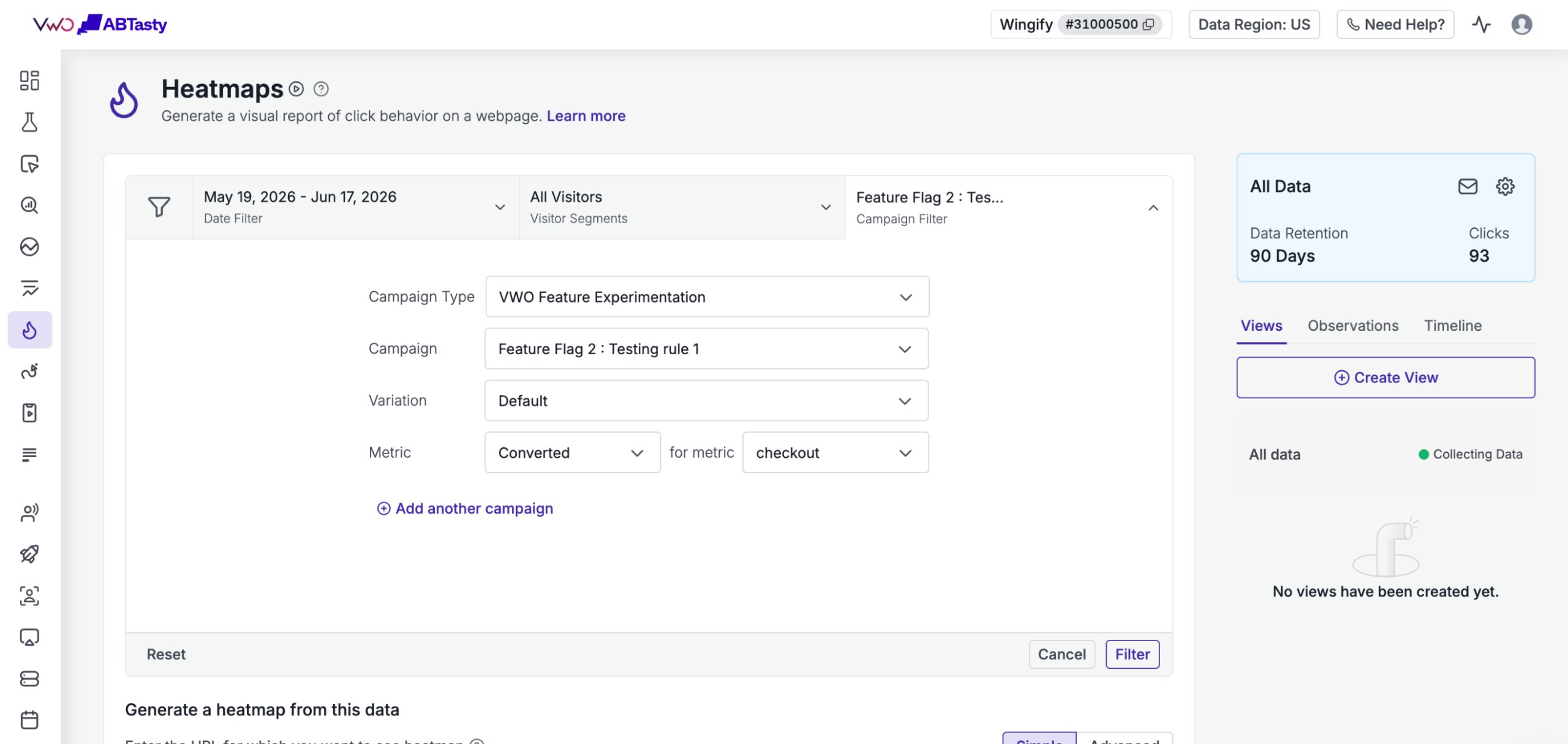This screenshot has height=744, width=1568.
Task: Click the 90 Days data retention value
Action: [x=1282, y=256]
